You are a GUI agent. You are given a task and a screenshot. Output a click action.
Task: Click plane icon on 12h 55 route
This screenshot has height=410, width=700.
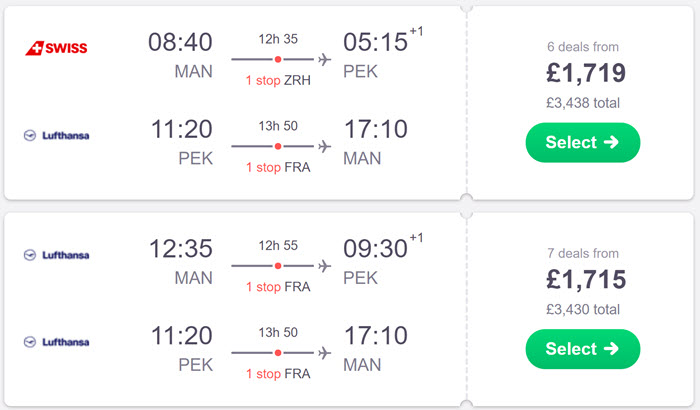click(x=325, y=266)
